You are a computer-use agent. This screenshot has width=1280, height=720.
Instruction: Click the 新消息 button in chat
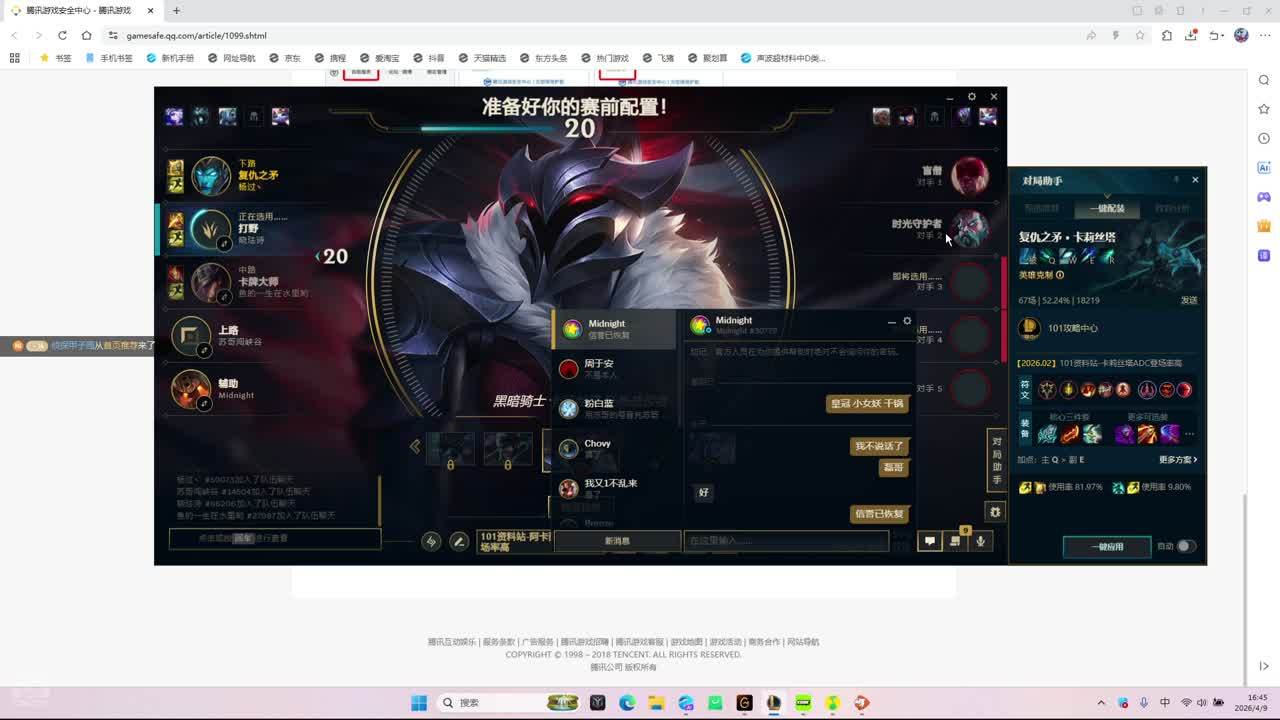[617, 541]
